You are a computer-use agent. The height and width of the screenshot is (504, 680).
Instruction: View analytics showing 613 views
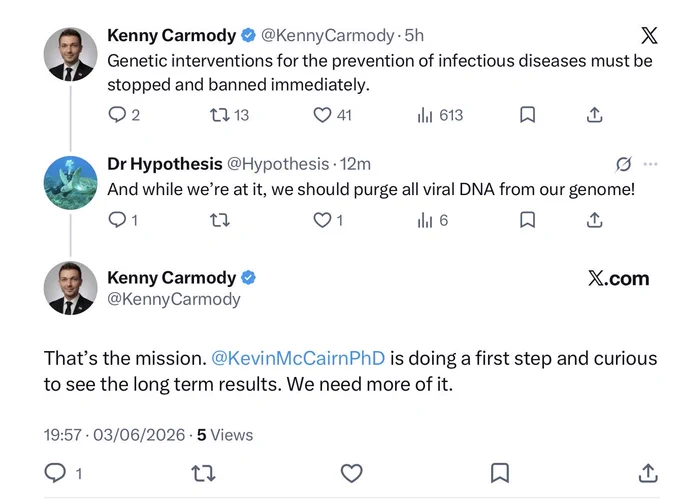coord(425,115)
